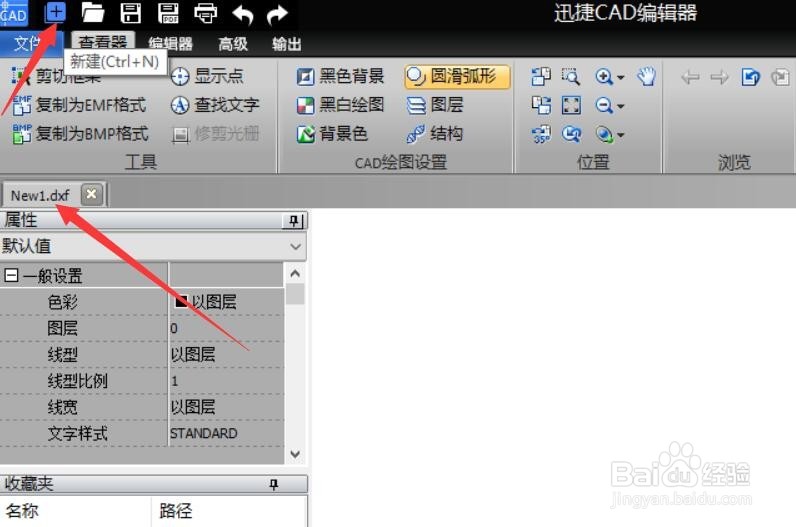Save as PDF icon
The height and width of the screenshot is (527, 796).
(168, 13)
